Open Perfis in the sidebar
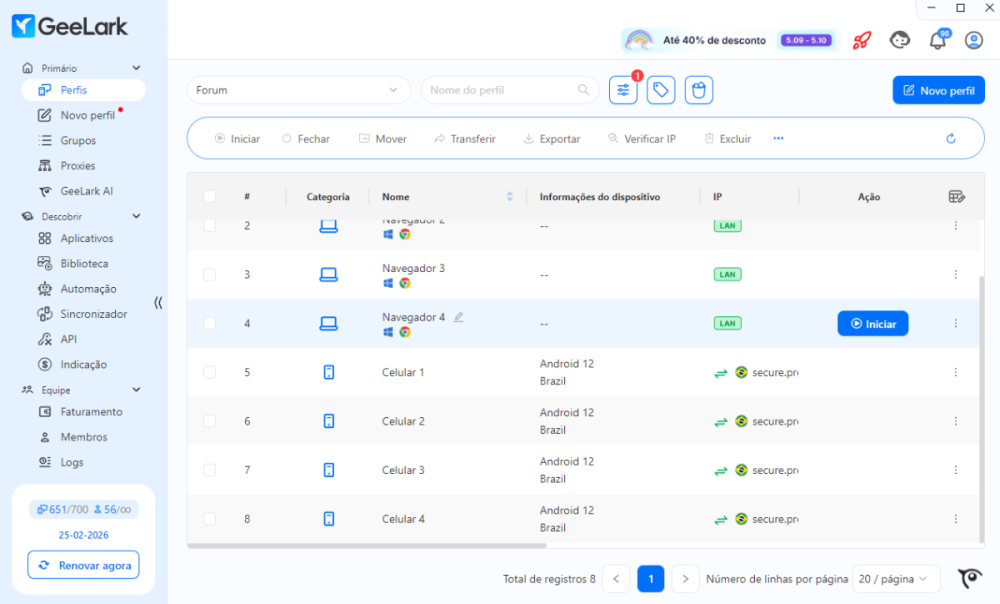 [x=84, y=90]
